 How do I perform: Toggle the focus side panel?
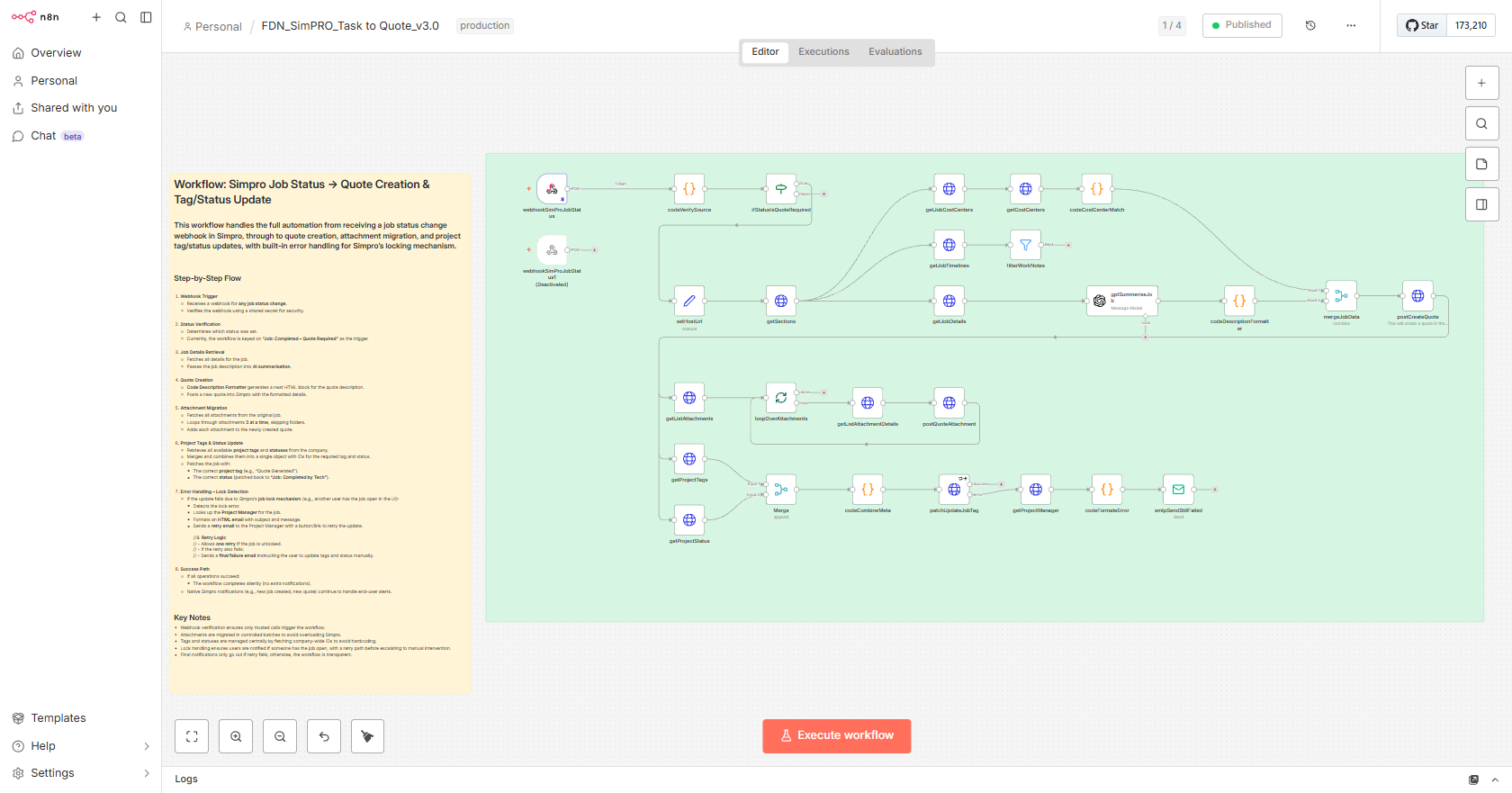(x=1481, y=204)
